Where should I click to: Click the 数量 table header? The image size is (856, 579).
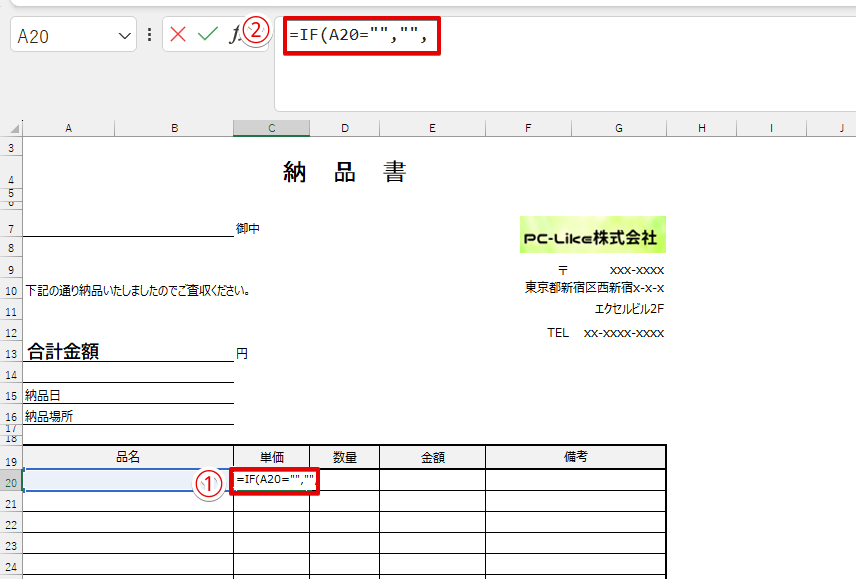point(344,457)
